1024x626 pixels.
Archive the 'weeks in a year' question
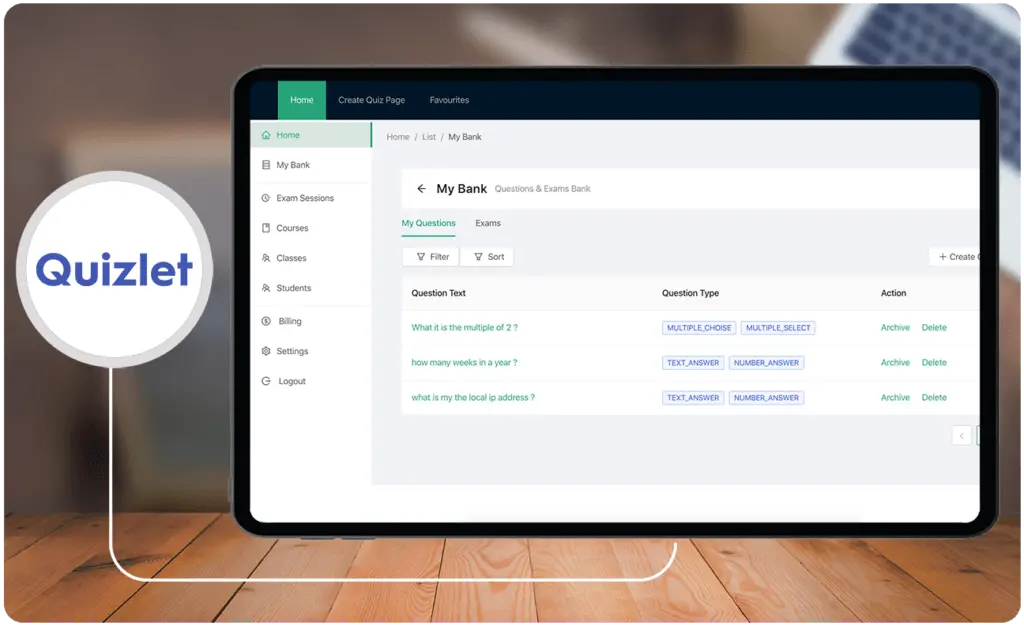coord(895,362)
